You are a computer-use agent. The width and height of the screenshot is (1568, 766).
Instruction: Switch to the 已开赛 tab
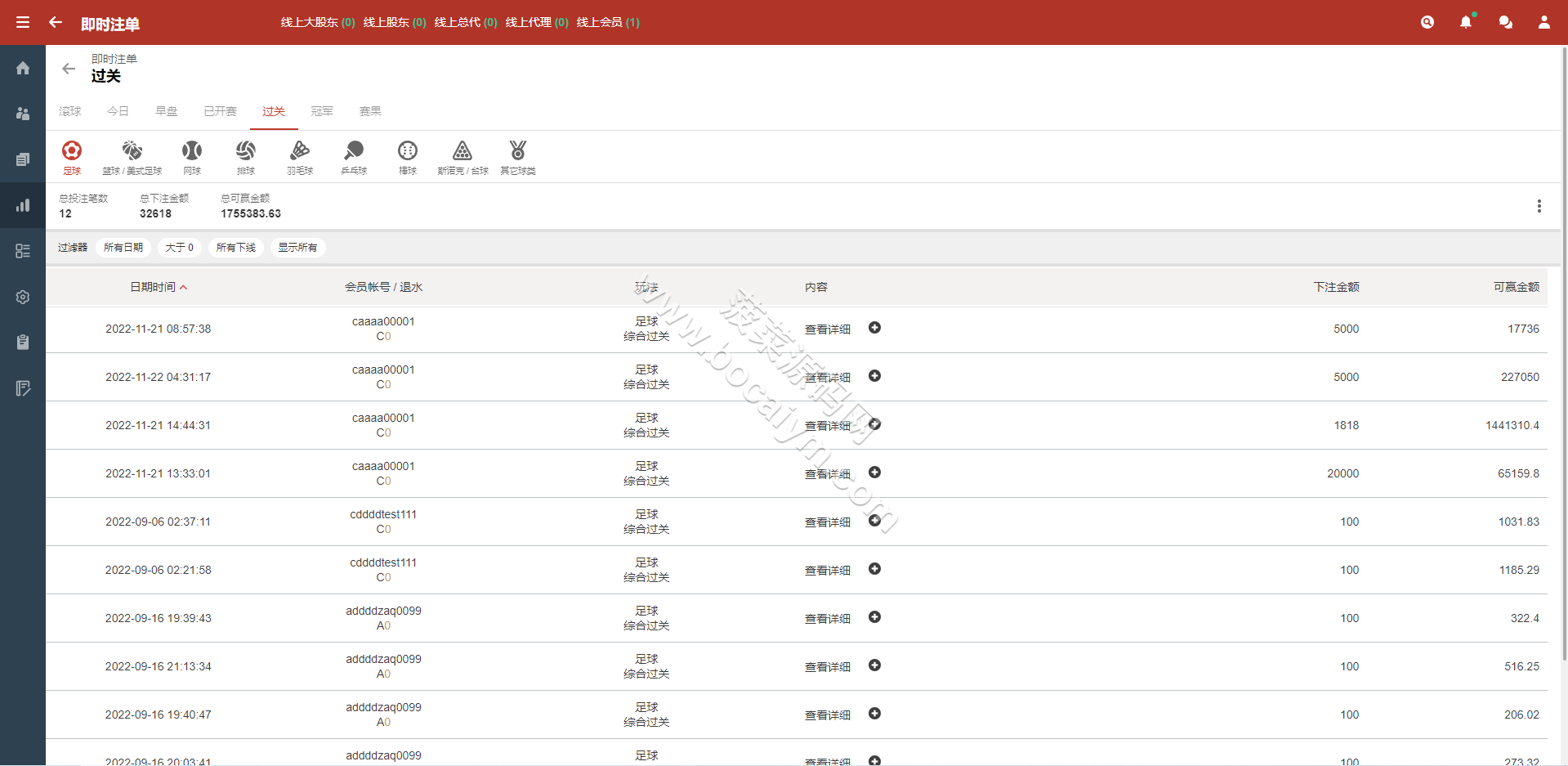click(x=221, y=111)
